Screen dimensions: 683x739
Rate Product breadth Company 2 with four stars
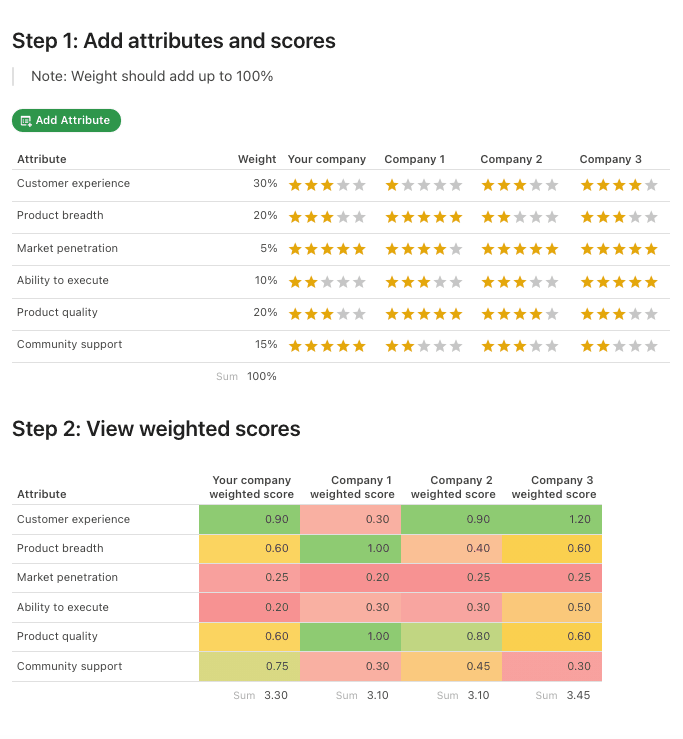pos(536,217)
